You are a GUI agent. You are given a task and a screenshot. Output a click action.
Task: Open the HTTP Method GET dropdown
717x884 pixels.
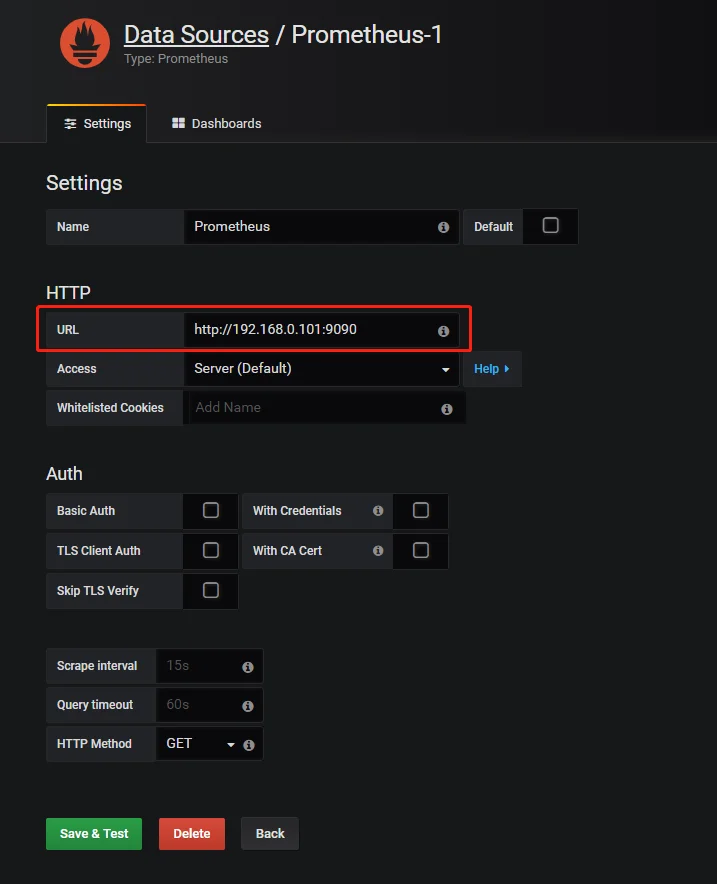point(200,744)
